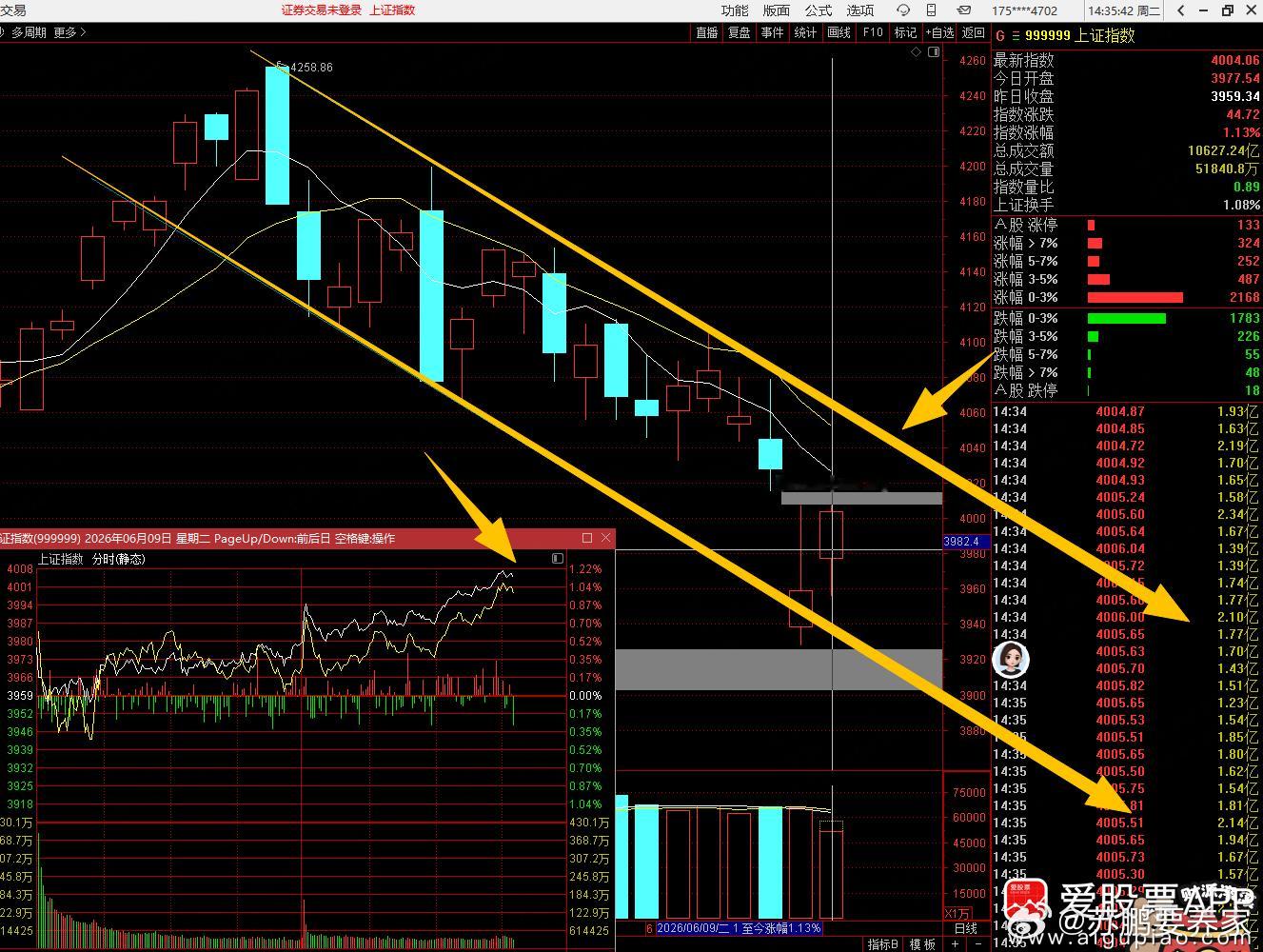This screenshot has width=1263, height=952.
Task: Click 上证指数 label in title bar
Action: click(392, 10)
